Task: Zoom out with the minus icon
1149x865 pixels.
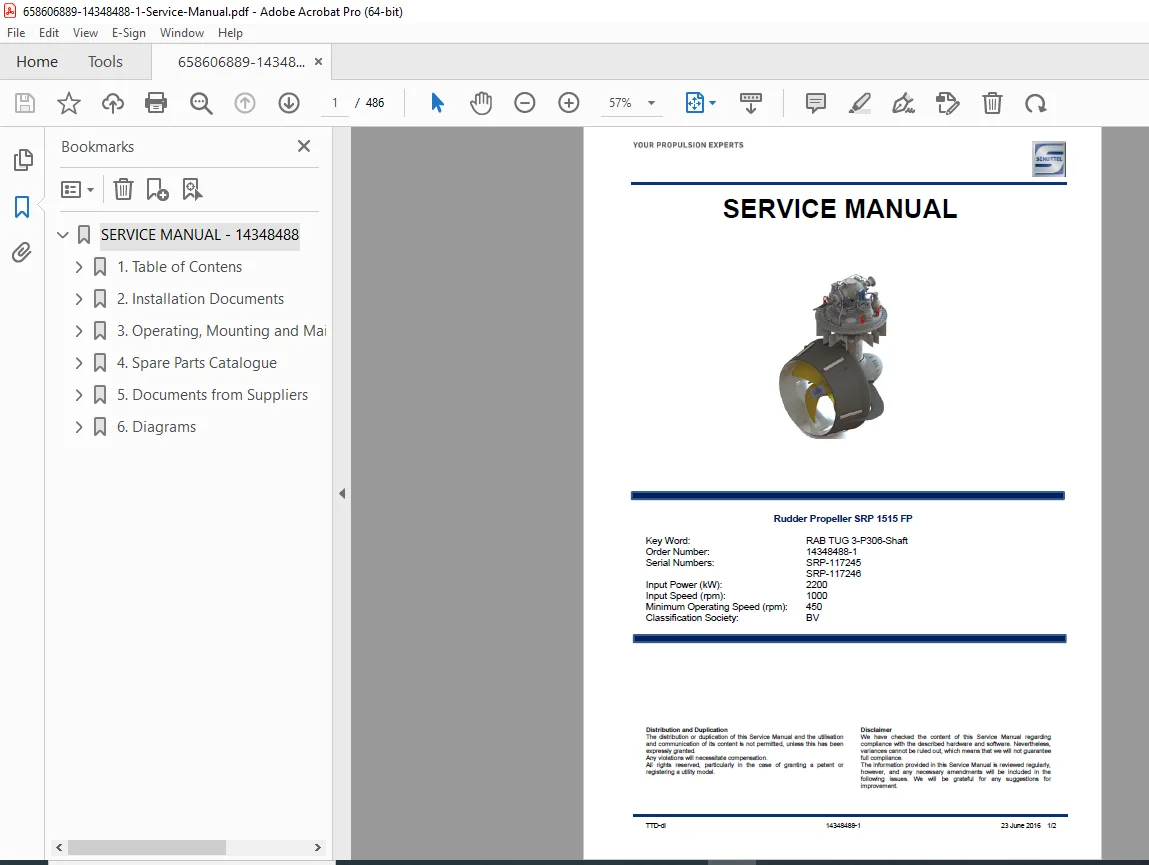Action: click(525, 103)
